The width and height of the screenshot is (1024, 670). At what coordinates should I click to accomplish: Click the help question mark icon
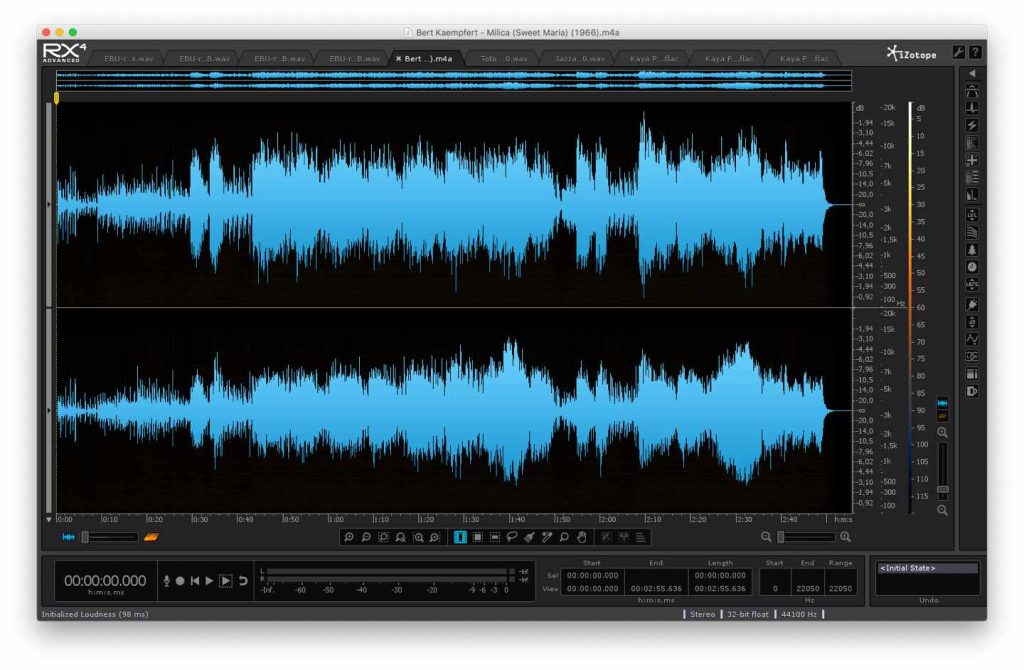975,52
